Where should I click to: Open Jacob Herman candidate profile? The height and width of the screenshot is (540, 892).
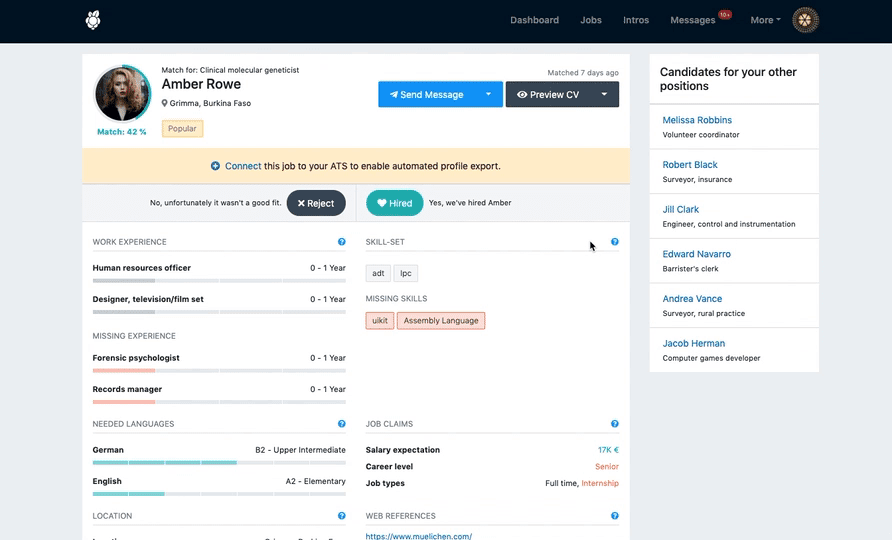(693, 343)
